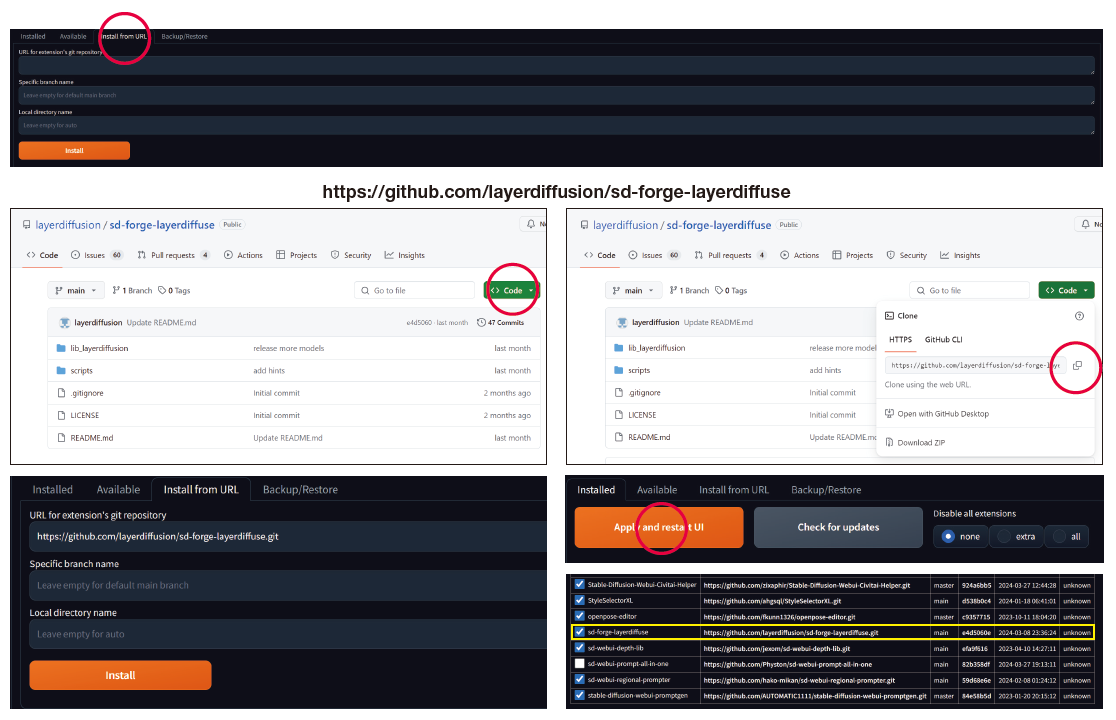Open Installed tab in panel containing layerdiffuse.git URL

53,489
